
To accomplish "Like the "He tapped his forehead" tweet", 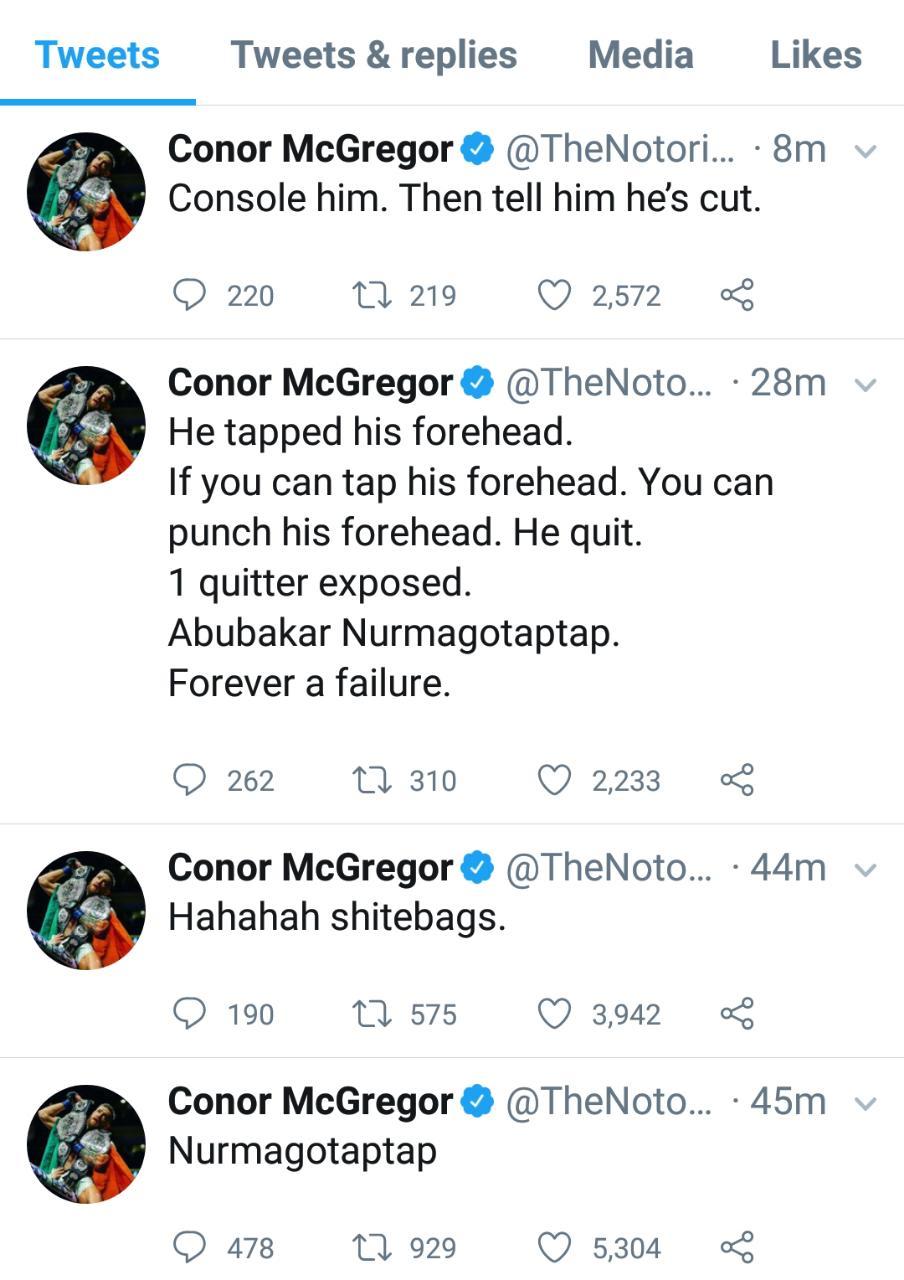I will 554,779.
